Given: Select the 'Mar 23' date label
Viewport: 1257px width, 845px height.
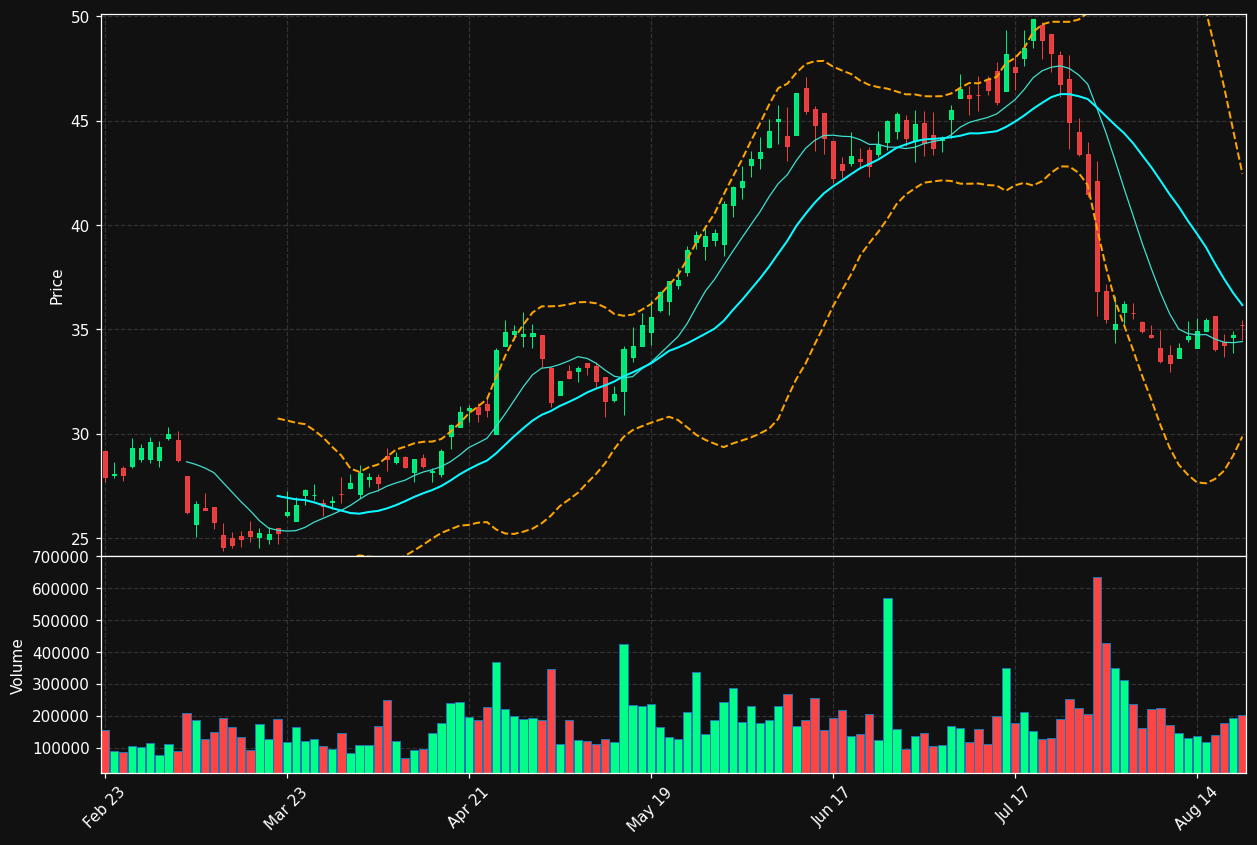Looking at the screenshot, I should pos(287,808).
